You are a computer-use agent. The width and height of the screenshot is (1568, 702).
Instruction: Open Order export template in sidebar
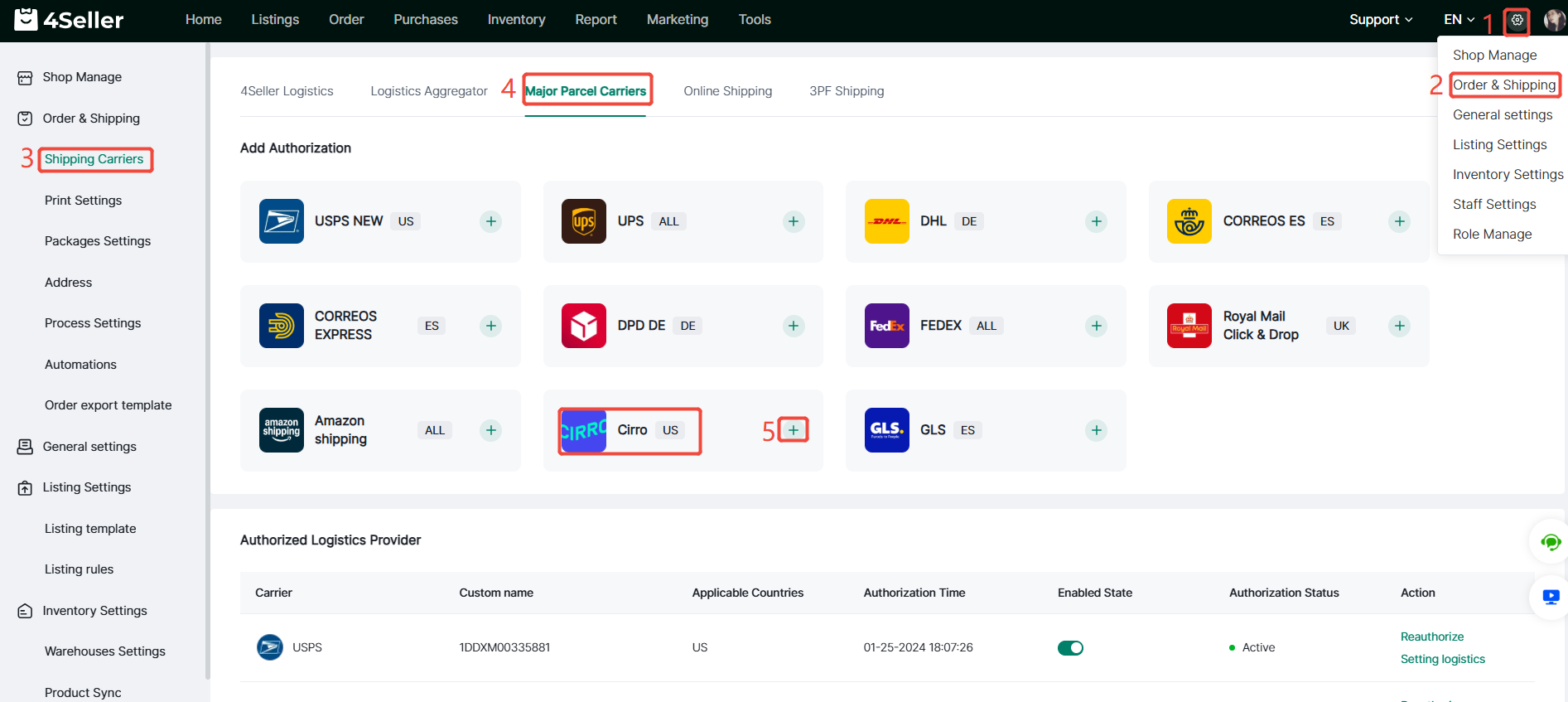click(109, 405)
